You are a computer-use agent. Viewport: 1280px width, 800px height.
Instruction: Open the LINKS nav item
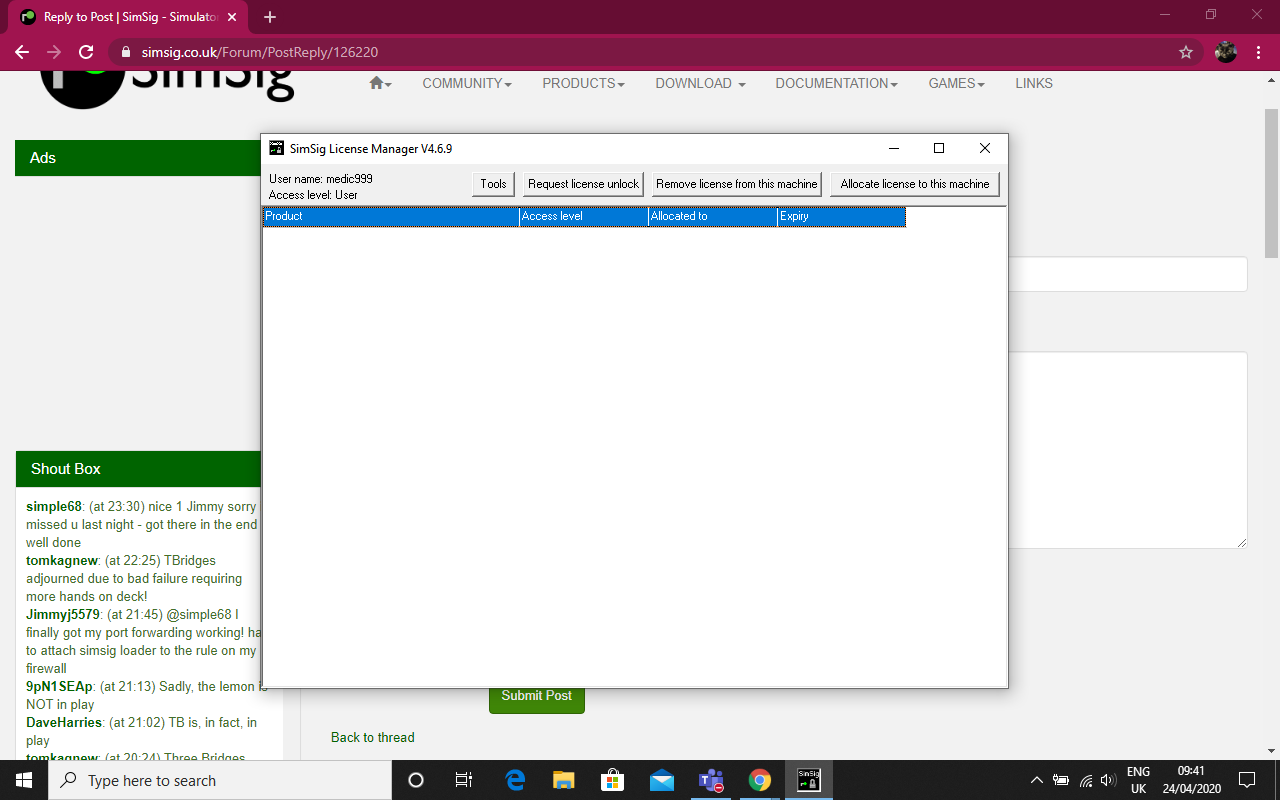tap(1034, 83)
